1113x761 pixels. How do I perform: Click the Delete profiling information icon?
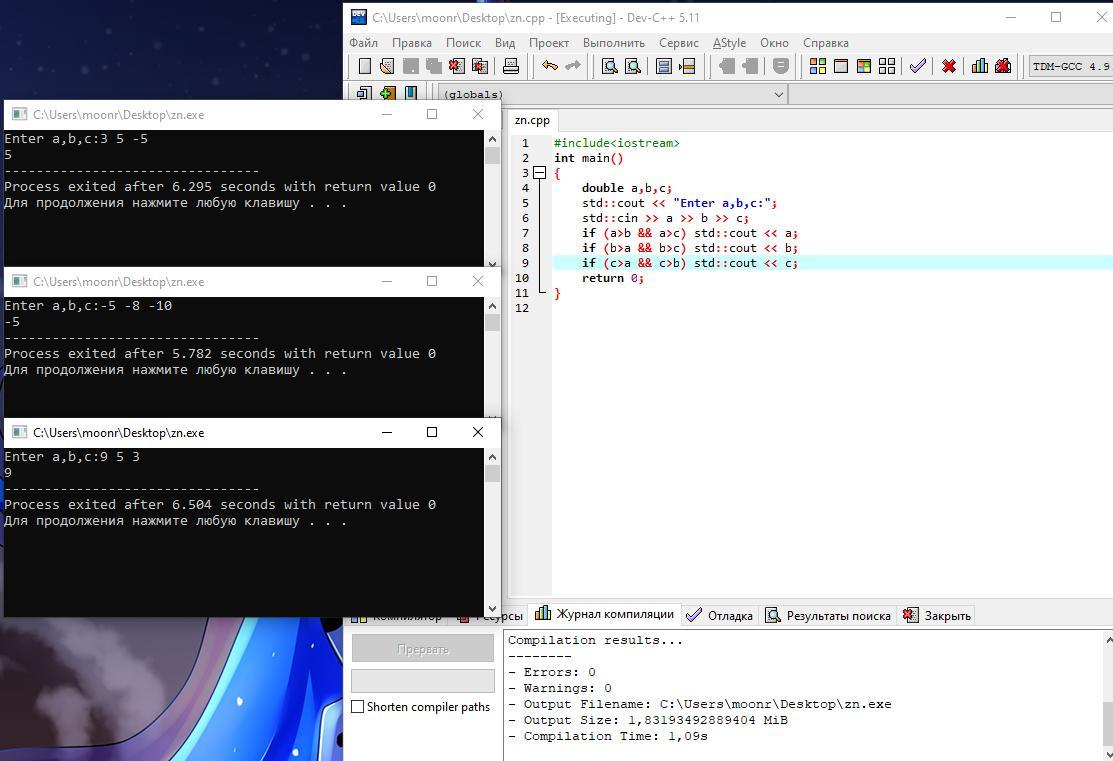[1003, 66]
